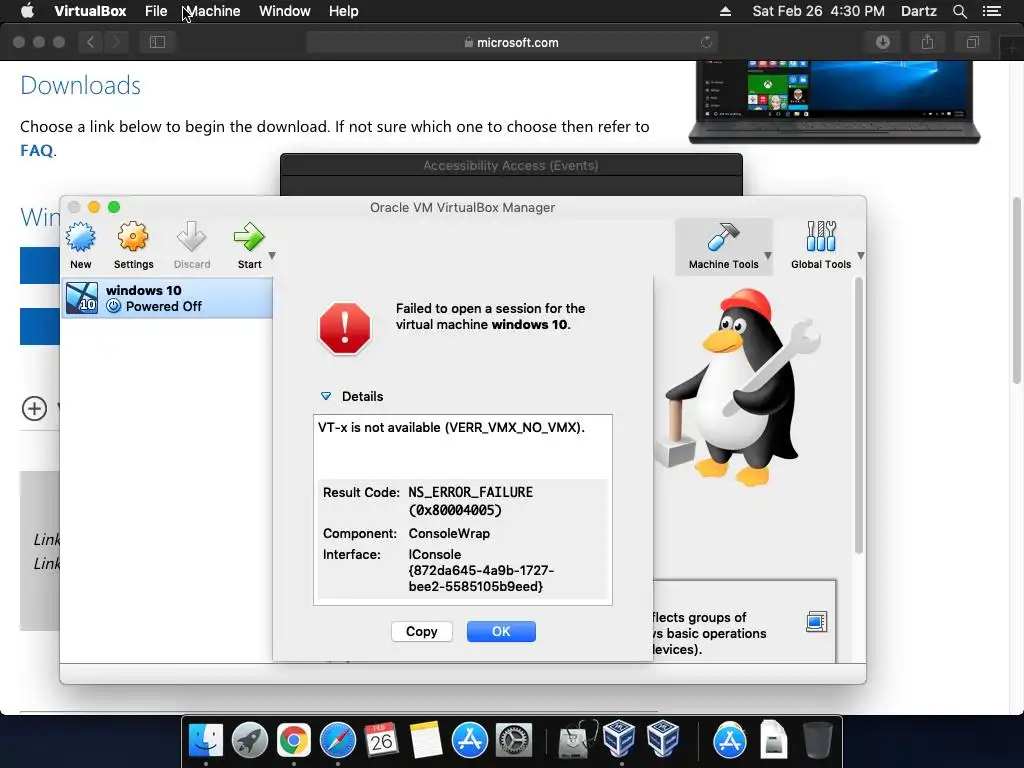
Task: Click the Accessibility Access (Events) window title
Action: (x=511, y=166)
